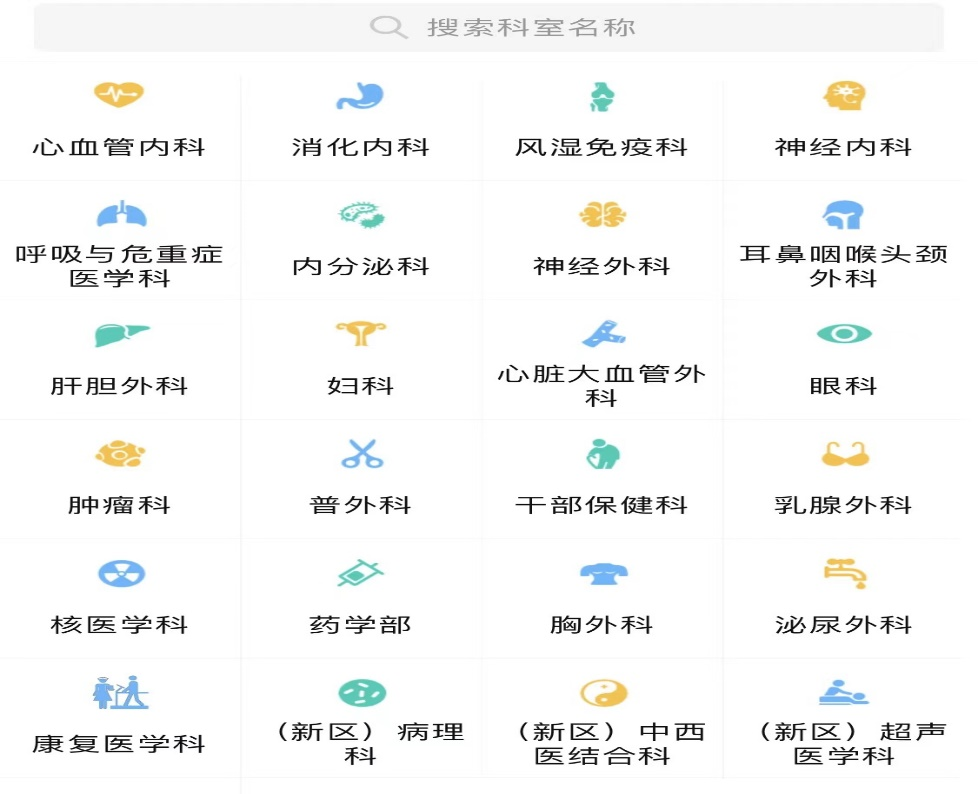Choose the 康复医学科 department label
Image resolution: width=978 pixels, height=794 pixels.
coord(119,745)
